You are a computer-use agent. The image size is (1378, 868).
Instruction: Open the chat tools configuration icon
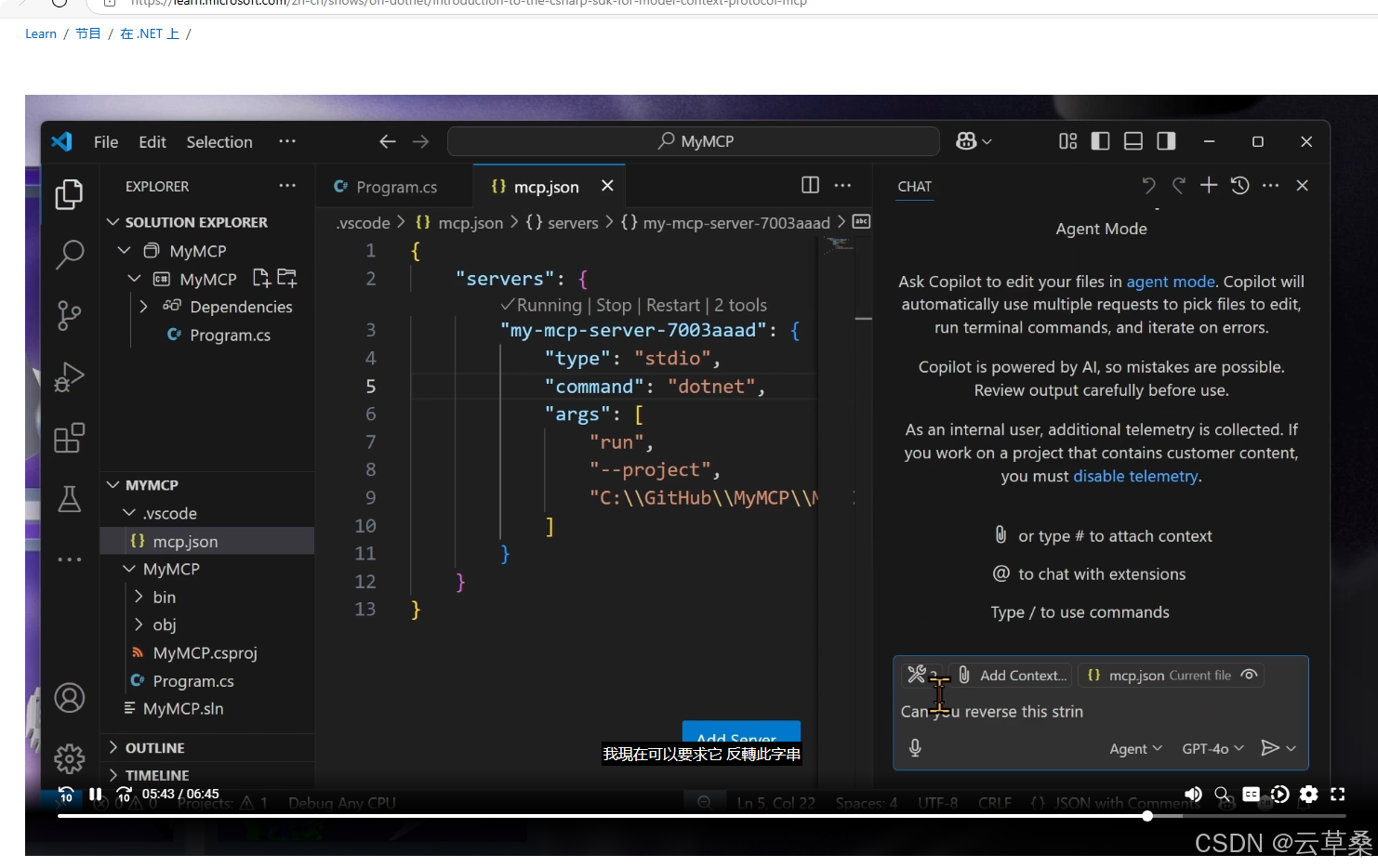coord(919,675)
